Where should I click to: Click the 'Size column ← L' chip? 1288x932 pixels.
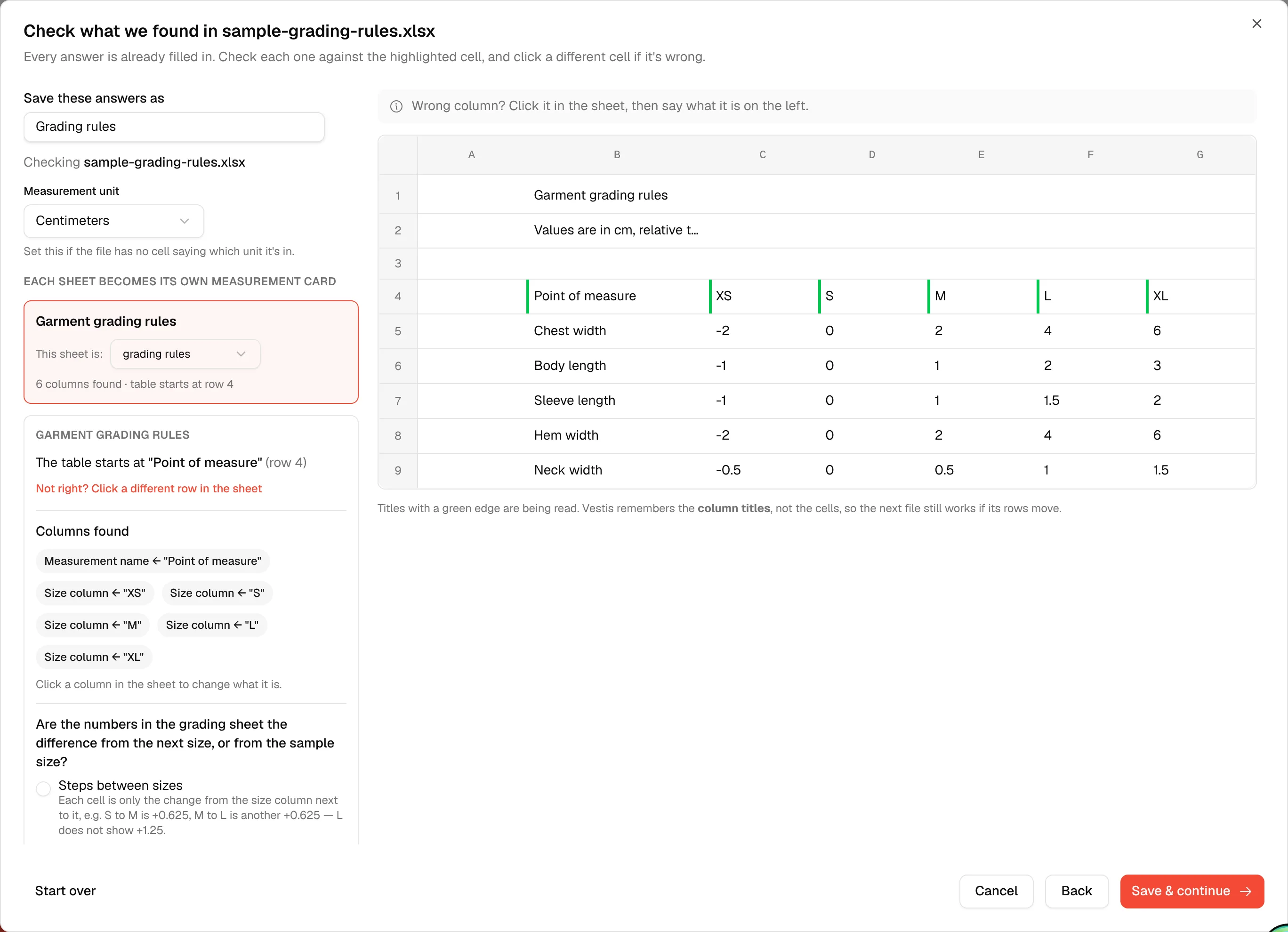coord(212,625)
